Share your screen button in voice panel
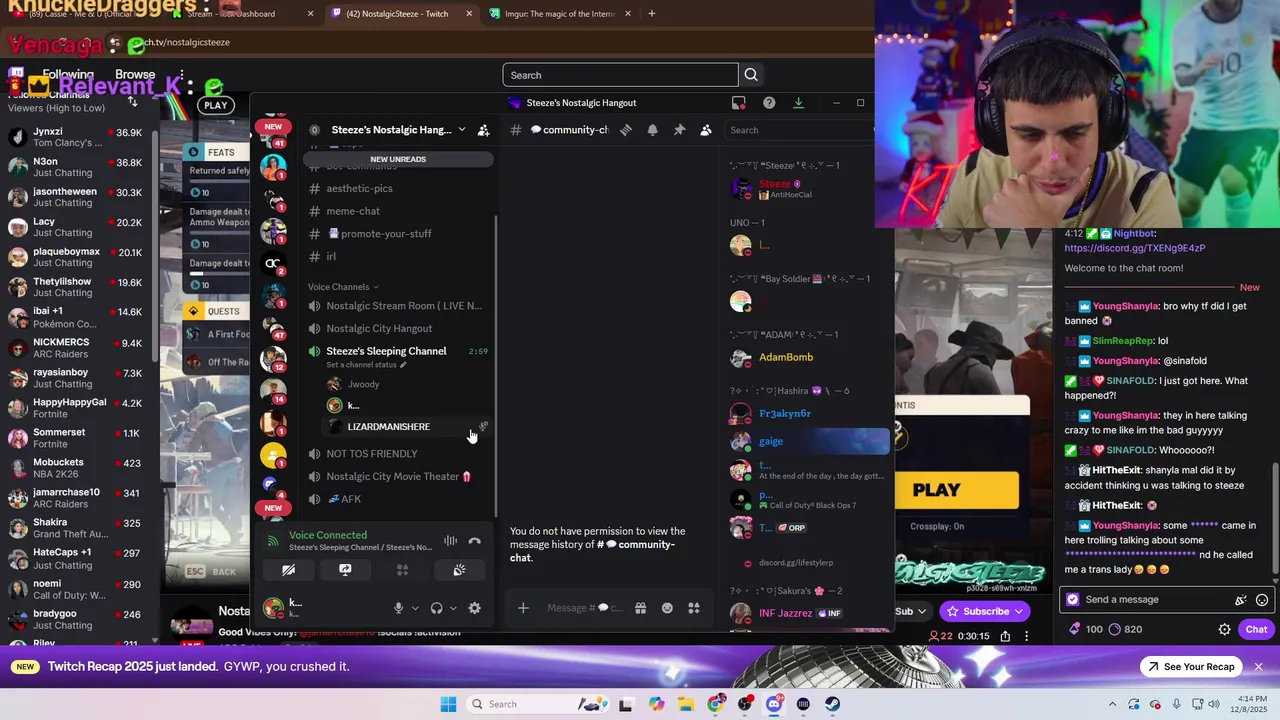 pyautogui.click(x=345, y=570)
